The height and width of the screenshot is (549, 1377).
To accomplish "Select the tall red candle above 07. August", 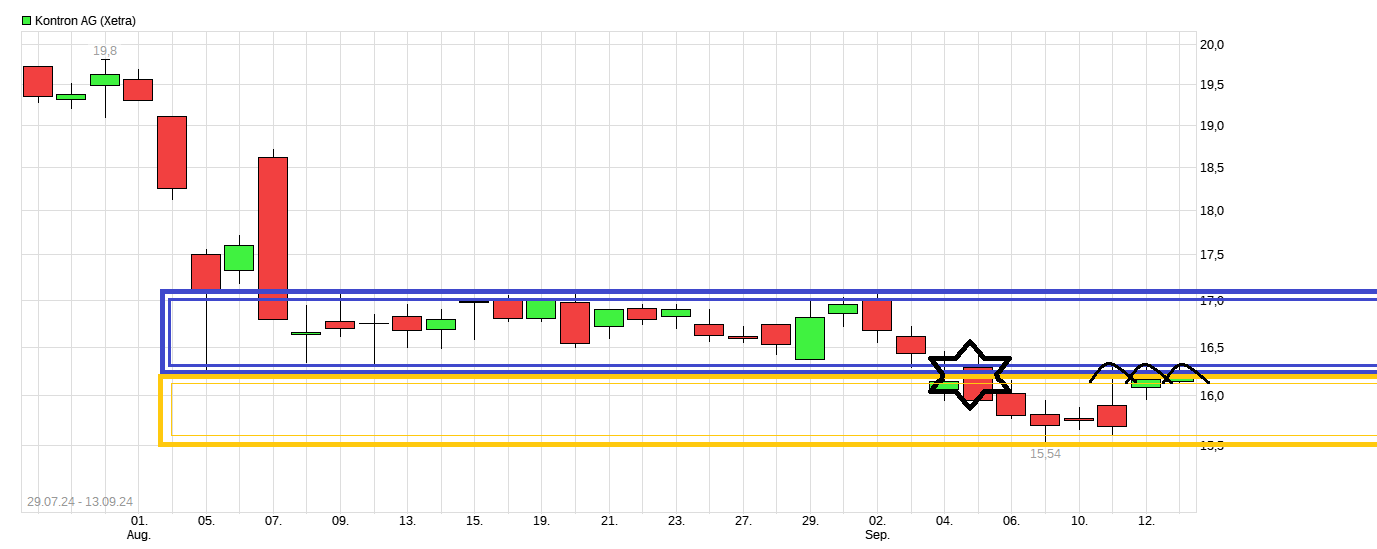I will point(273,238).
